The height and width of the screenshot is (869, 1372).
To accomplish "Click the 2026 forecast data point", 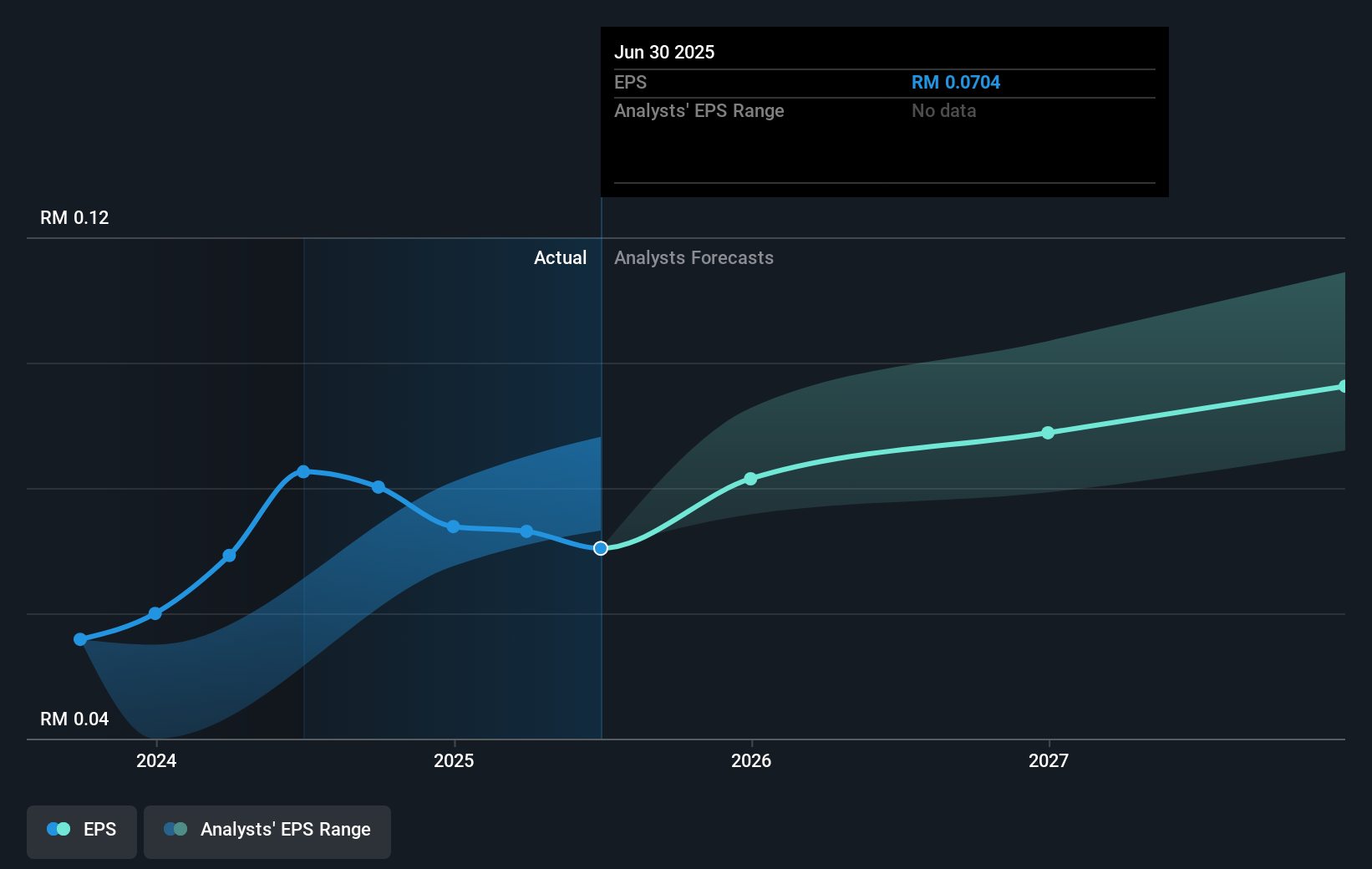I will pos(750,479).
